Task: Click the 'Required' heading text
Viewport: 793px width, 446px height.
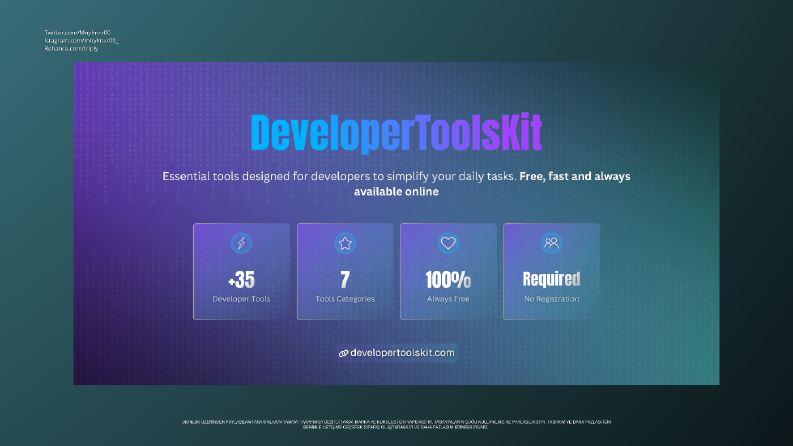Action: 551,279
